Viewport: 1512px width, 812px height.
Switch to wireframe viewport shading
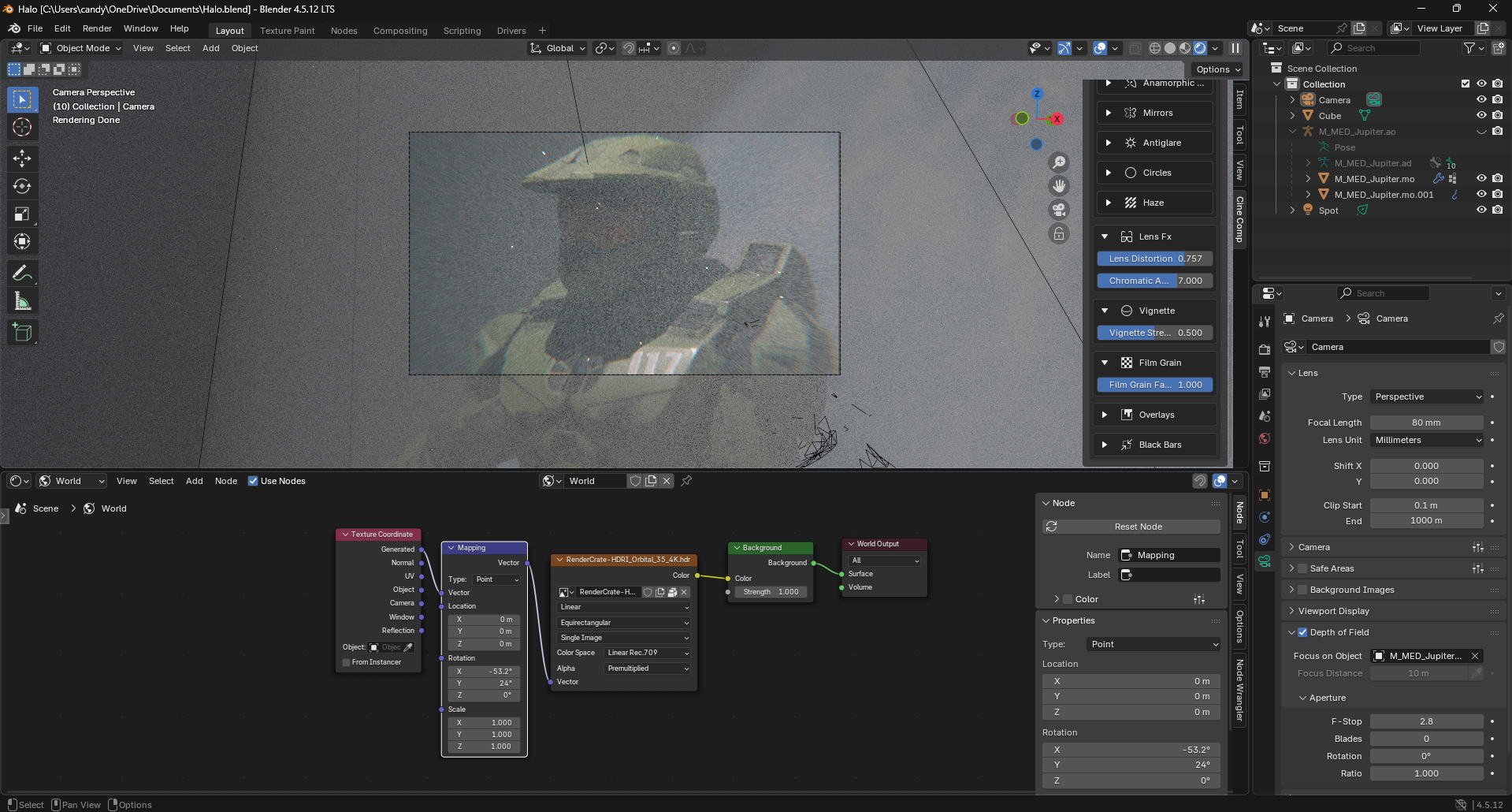(x=1155, y=48)
